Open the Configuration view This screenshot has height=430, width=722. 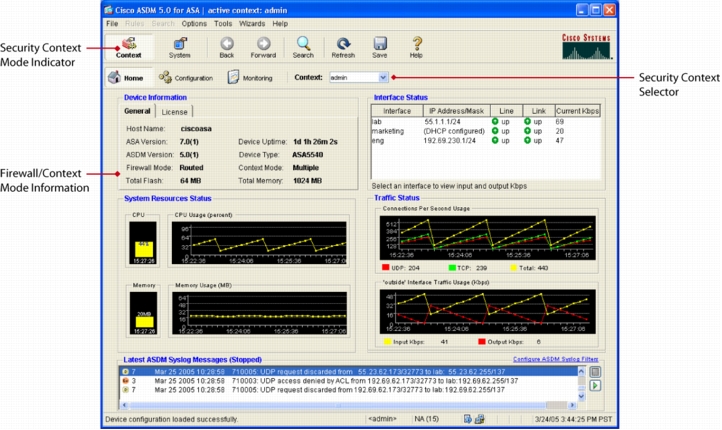point(186,78)
